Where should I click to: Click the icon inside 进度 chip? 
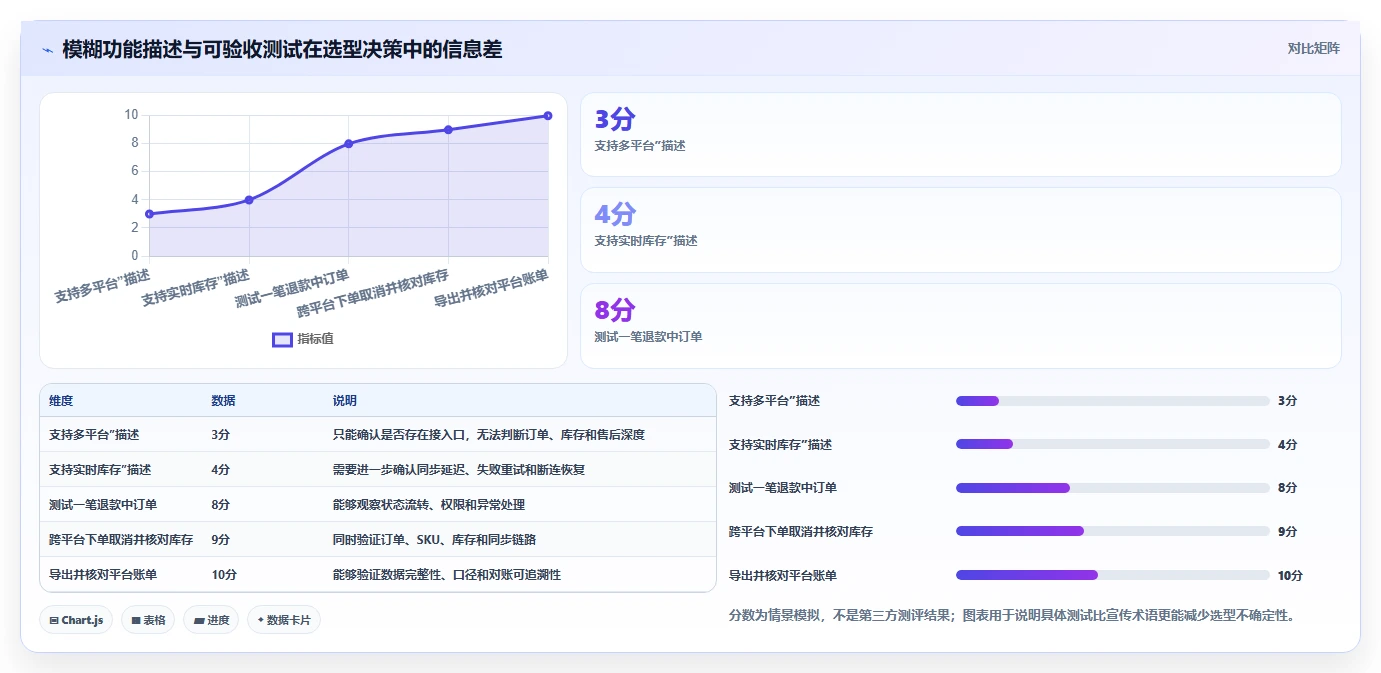click(199, 620)
